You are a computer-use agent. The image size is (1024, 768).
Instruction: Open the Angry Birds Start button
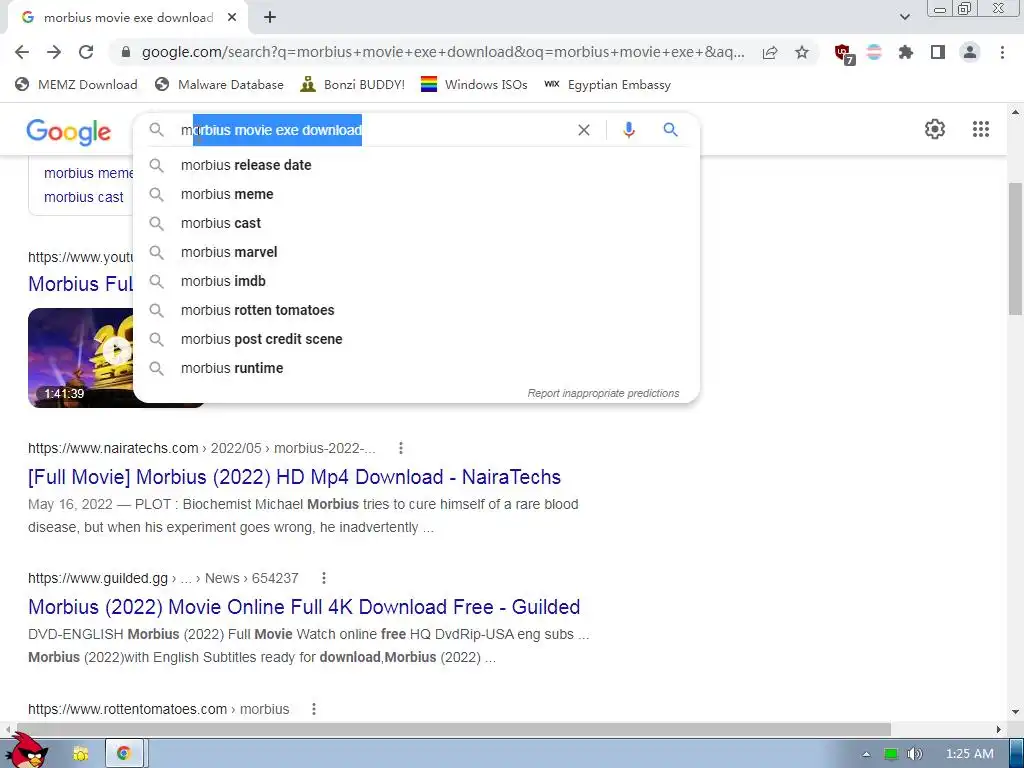26,751
